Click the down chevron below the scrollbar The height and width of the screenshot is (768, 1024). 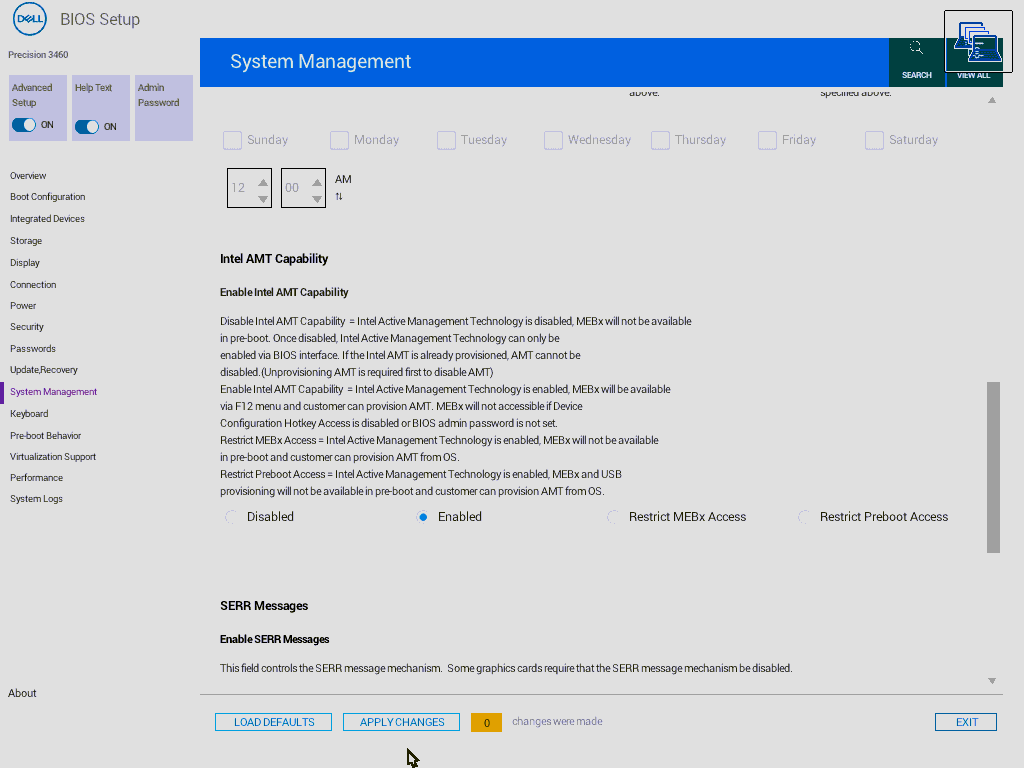pyautogui.click(x=992, y=680)
